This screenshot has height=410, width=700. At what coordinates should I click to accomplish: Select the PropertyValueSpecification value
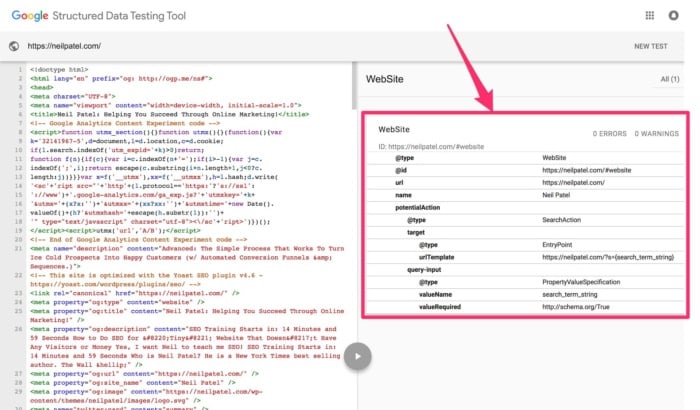(581, 282)
